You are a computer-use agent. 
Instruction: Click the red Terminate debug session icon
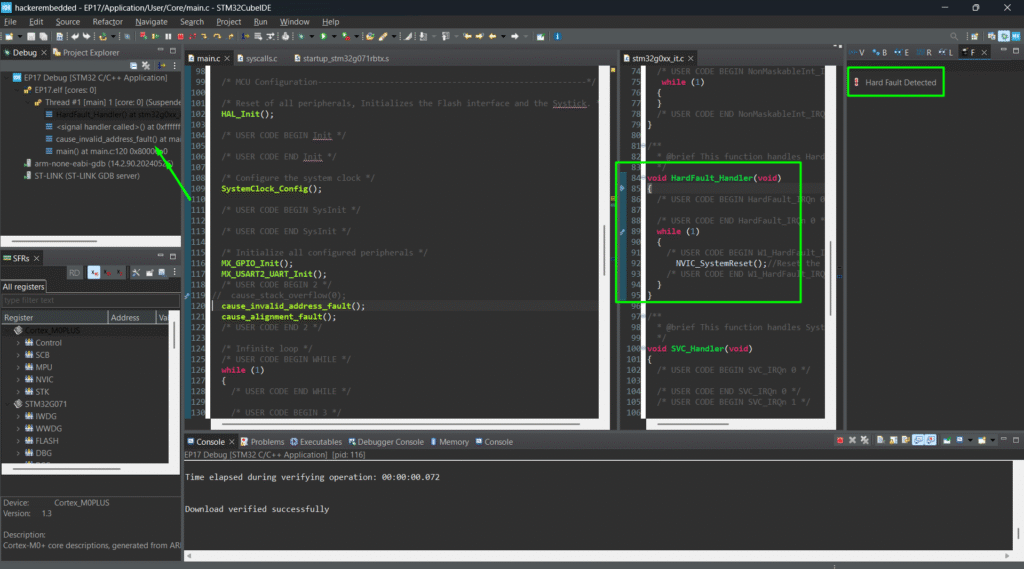tap(179, 36)
